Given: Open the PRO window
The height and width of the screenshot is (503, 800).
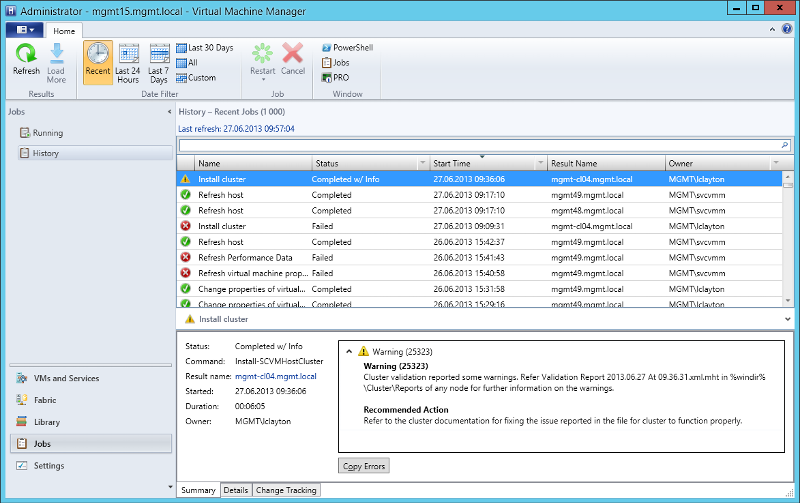Looking at the screenshot, I should pyautogui.click(x=335, y=78).
